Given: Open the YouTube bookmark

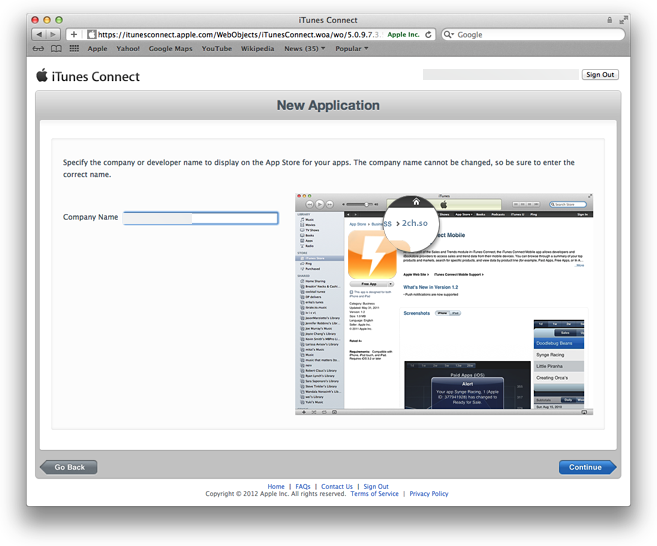Looking at the screenshot, I should click(x=217, y=49).
